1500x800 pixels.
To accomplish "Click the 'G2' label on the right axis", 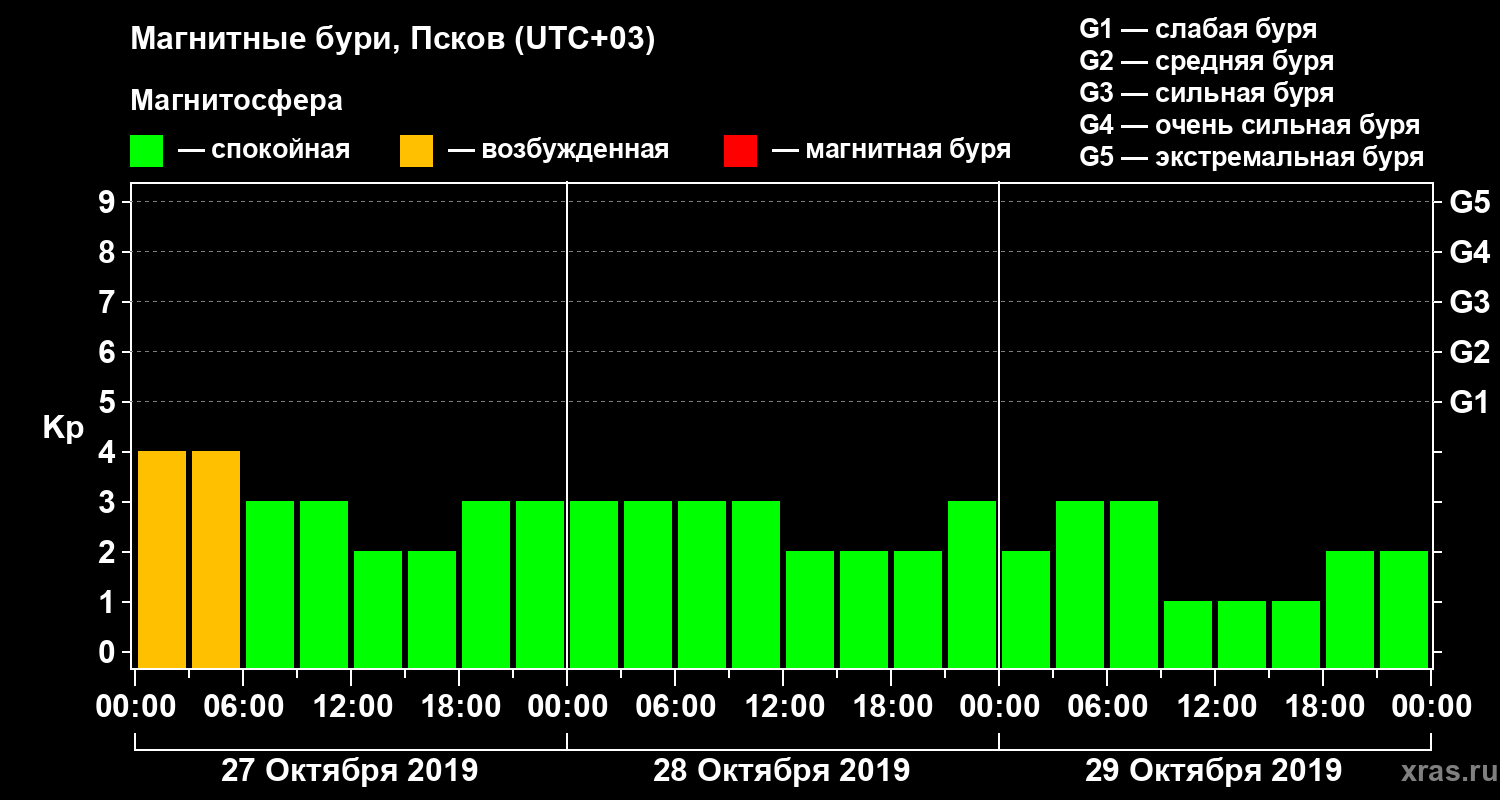I will click(1469, 352).
